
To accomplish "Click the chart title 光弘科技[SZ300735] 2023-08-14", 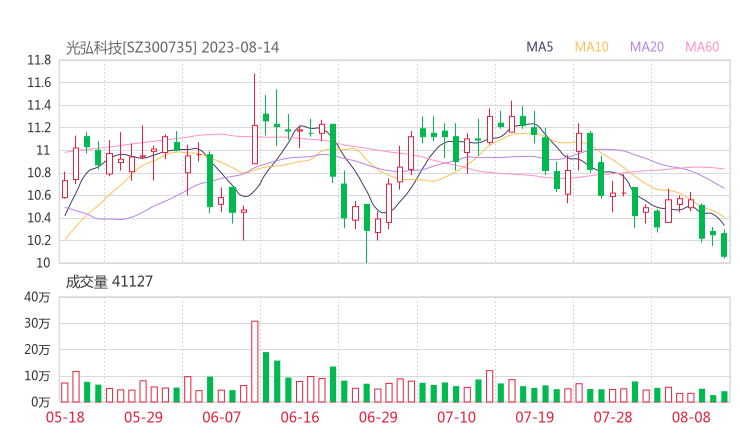I will [x=172, y=48].
